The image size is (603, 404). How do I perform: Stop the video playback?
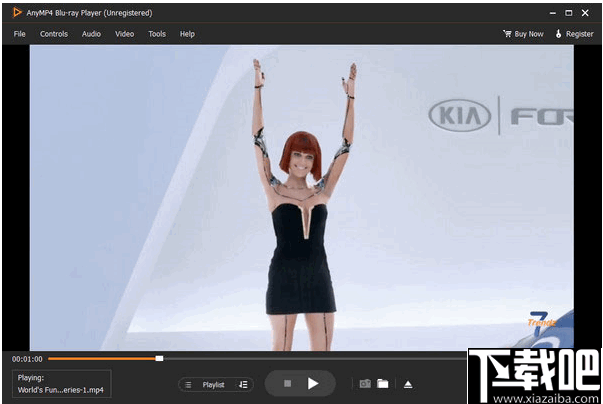coord(287,383)
